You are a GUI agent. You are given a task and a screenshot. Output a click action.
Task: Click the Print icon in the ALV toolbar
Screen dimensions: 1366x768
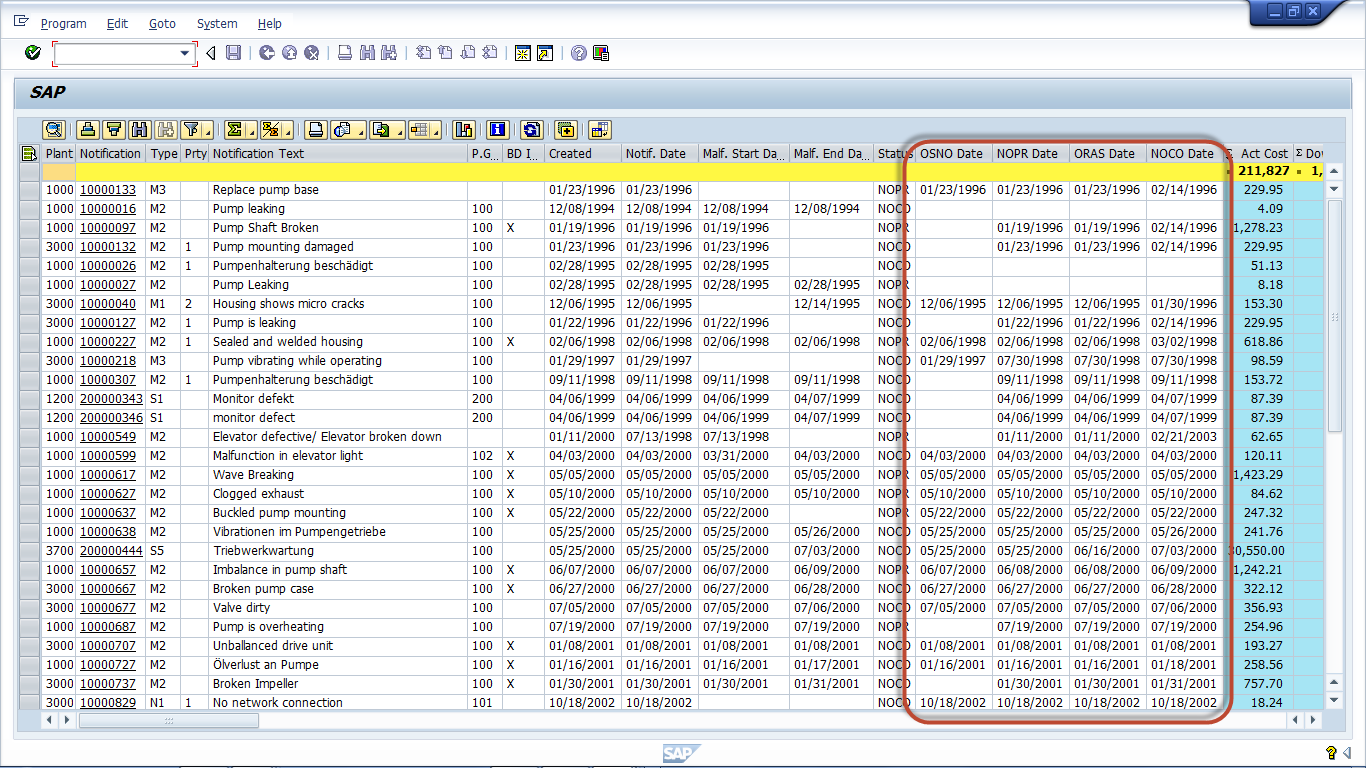316,130
